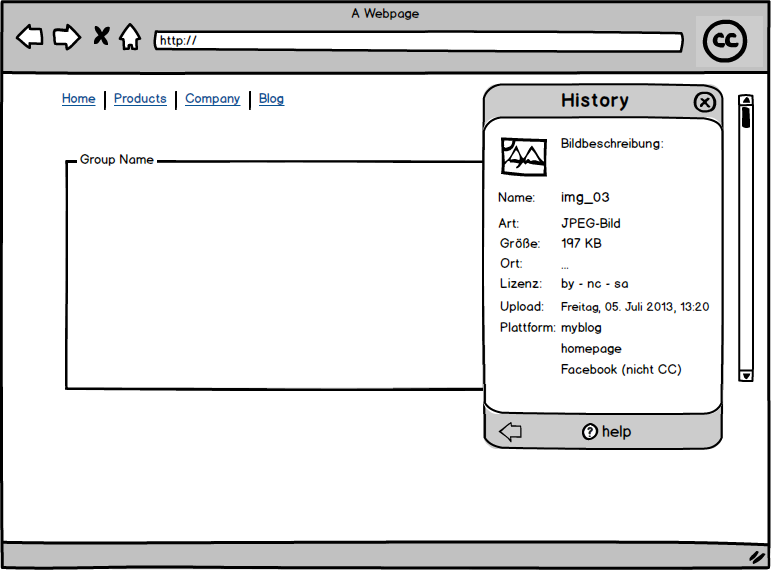Click scrollbar up arrow
The image size is (771, 570).
(745, 100)
